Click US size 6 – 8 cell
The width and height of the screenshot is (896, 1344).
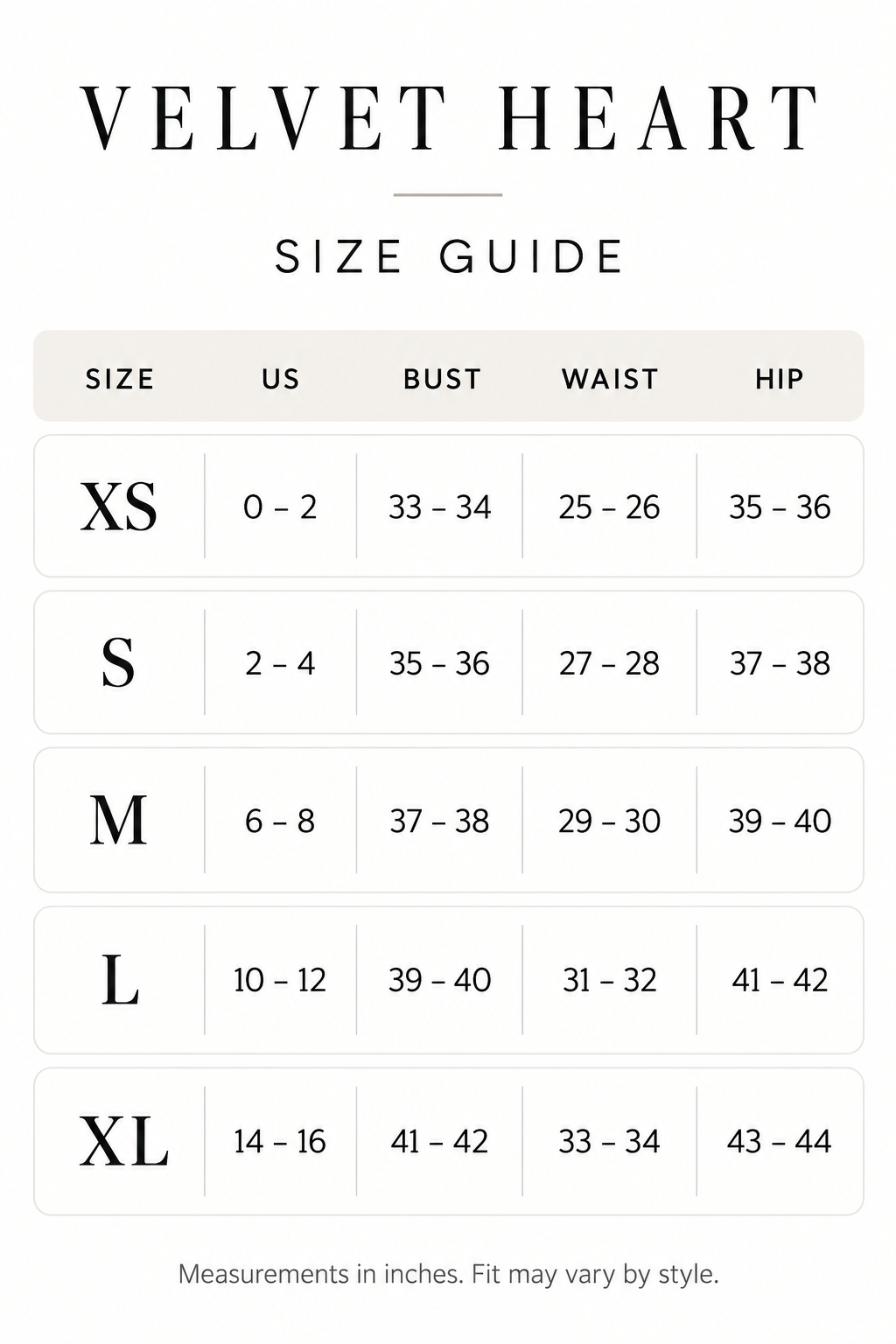point(280,821)
